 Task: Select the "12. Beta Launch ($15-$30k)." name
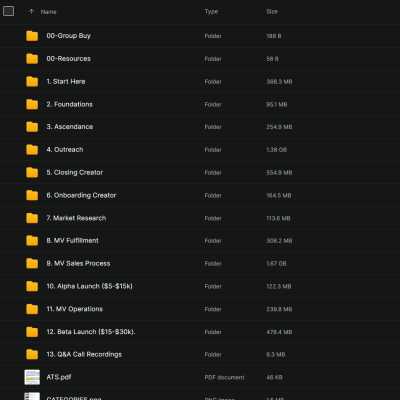(x=91, y=332)
